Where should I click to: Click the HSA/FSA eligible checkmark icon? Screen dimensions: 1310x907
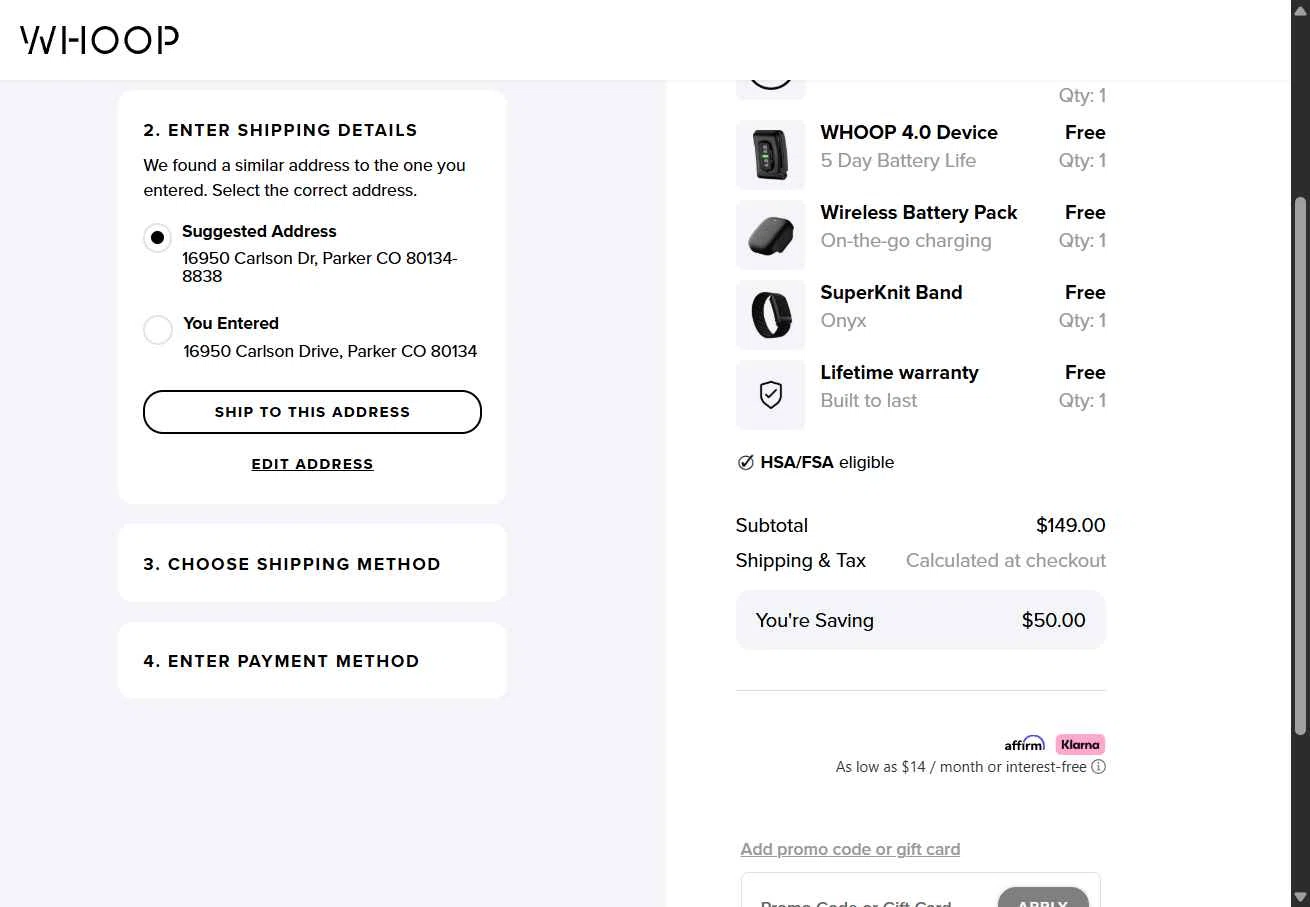745,462
